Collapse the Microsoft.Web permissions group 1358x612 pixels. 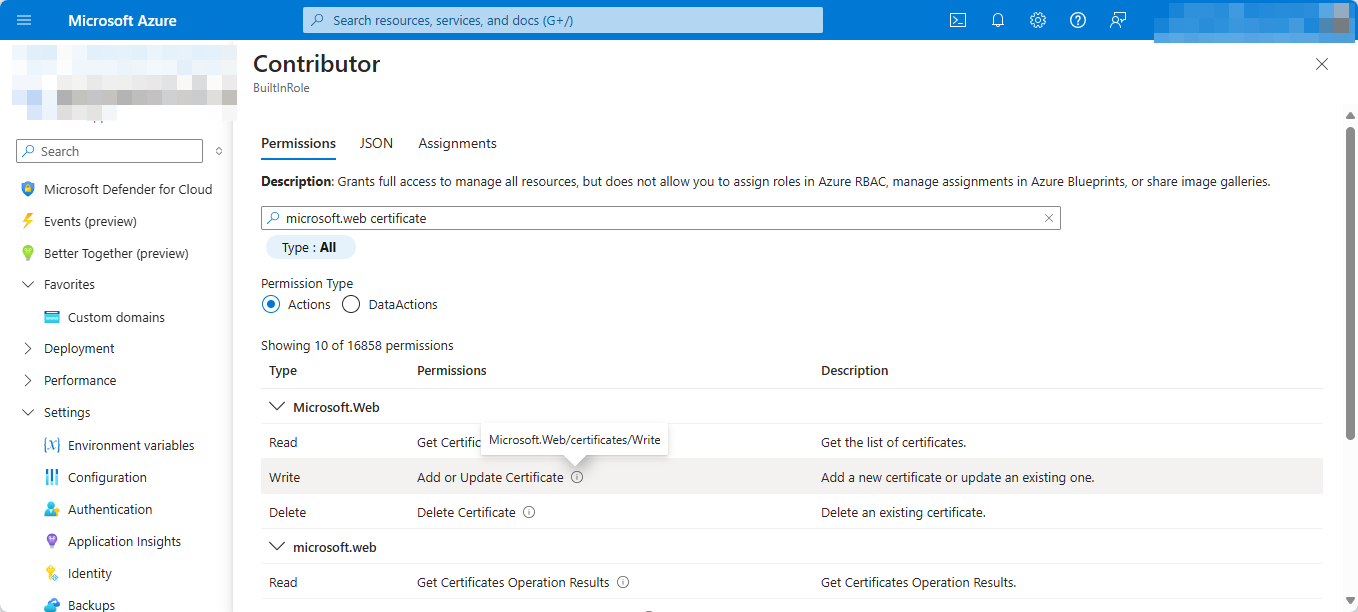coord(277,406)
